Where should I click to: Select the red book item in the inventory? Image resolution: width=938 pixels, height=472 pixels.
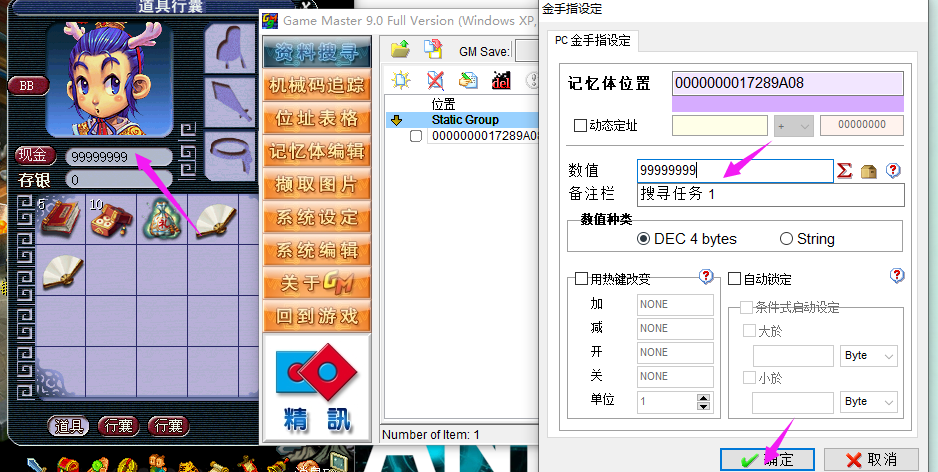60,218
